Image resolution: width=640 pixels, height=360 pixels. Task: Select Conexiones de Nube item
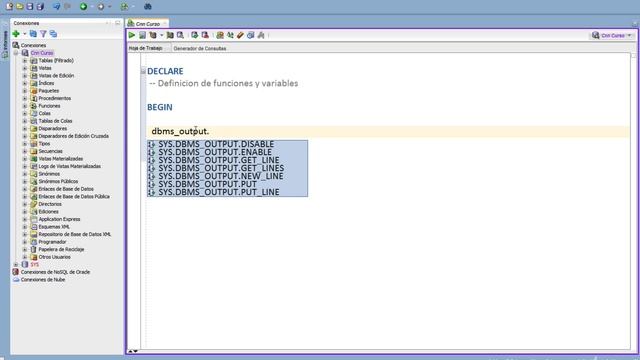[x=43, y=280]
